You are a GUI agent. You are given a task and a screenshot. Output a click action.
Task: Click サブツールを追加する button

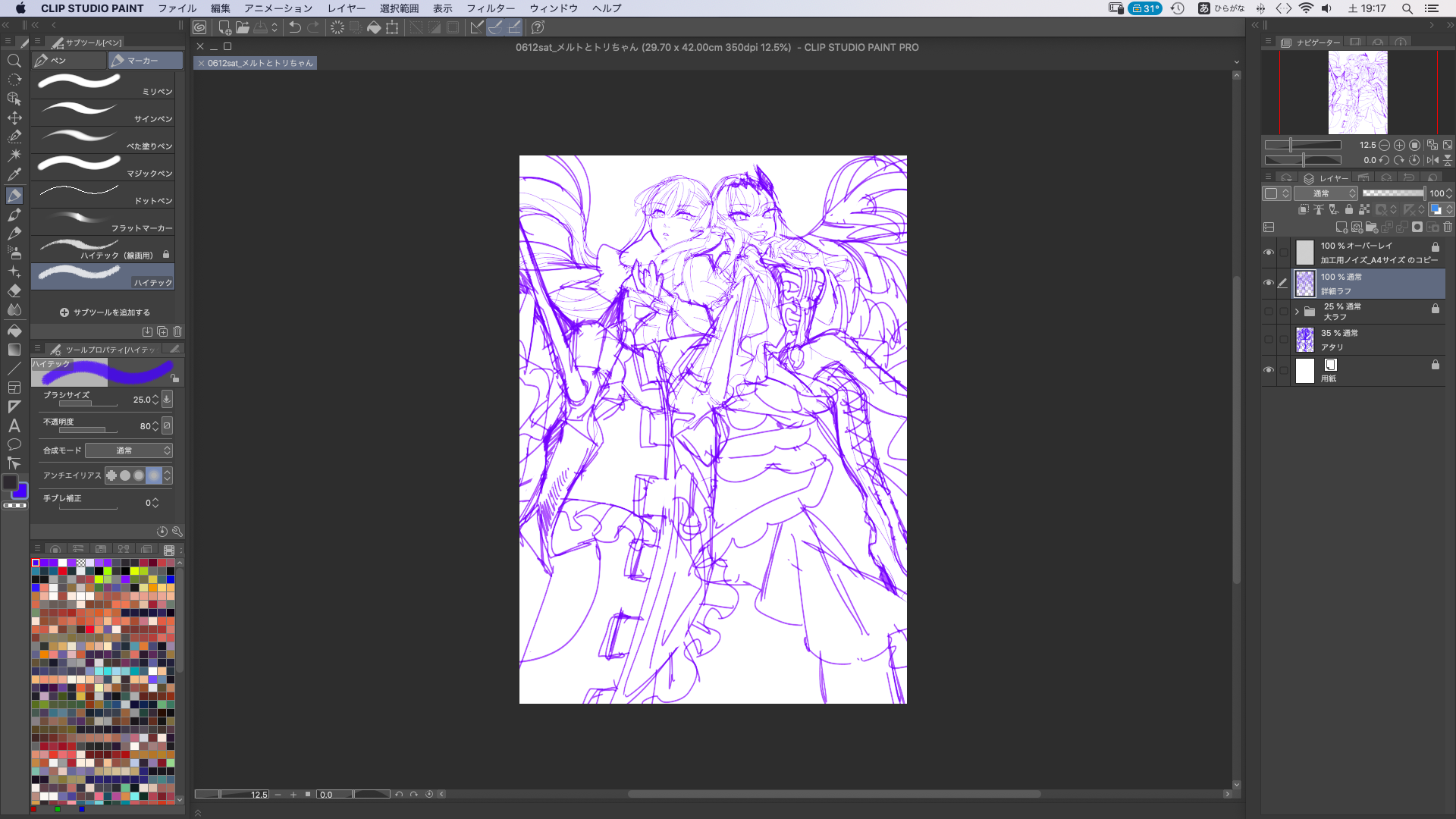click(105, 312)
